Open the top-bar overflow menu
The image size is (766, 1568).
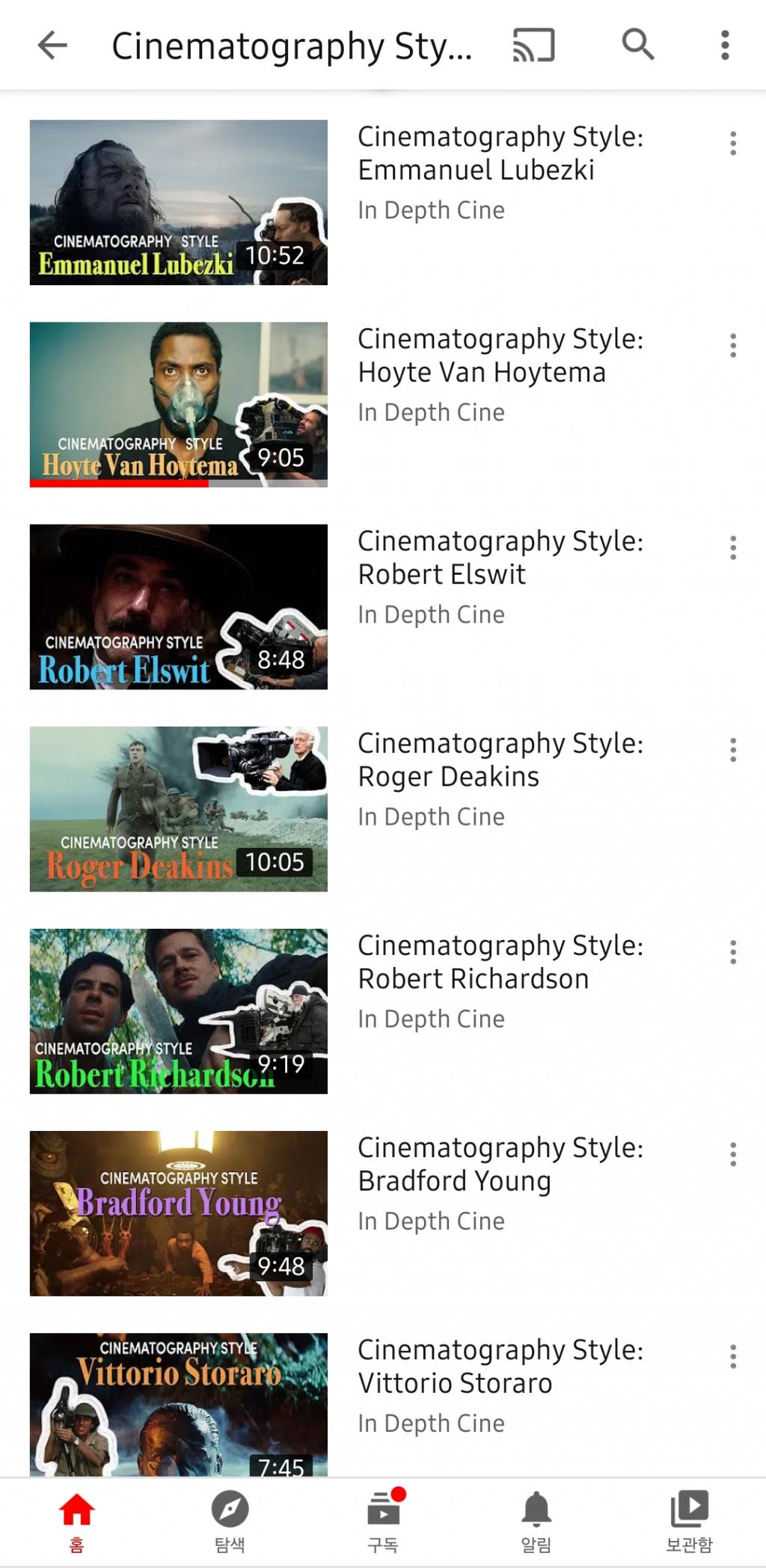pos(725,45)
